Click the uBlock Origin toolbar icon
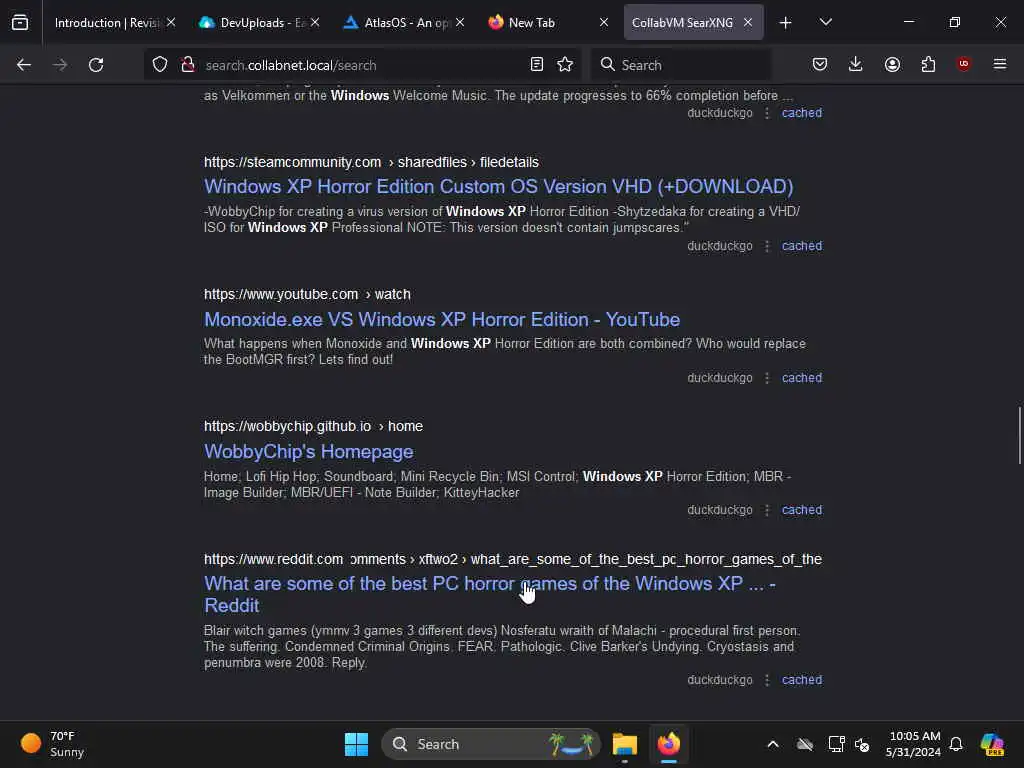Viewport: 1024px width, 768px height. coord(963,65)
